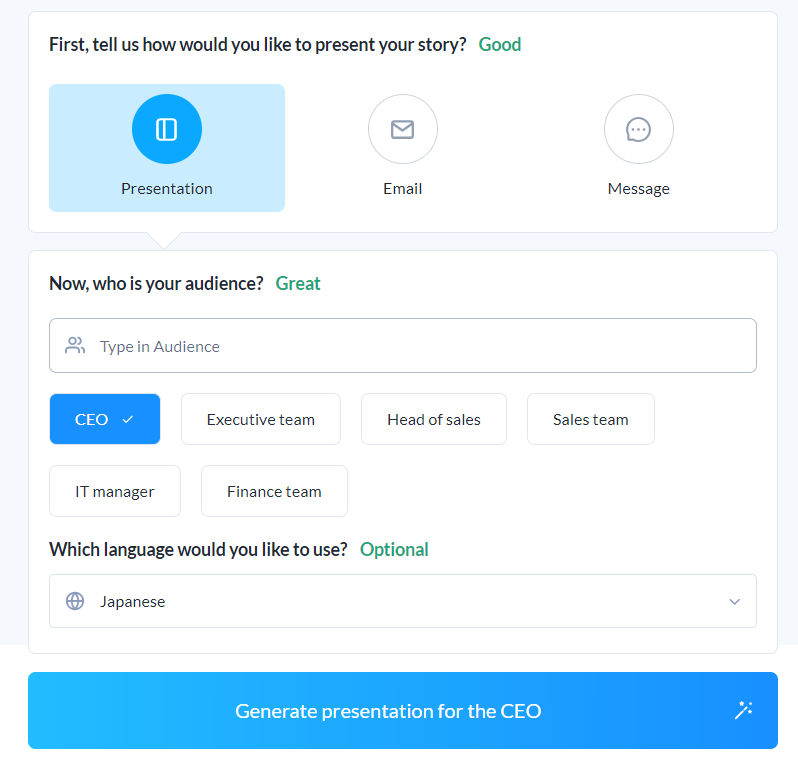Open the Japanese language dropdown

coord(403,601)
